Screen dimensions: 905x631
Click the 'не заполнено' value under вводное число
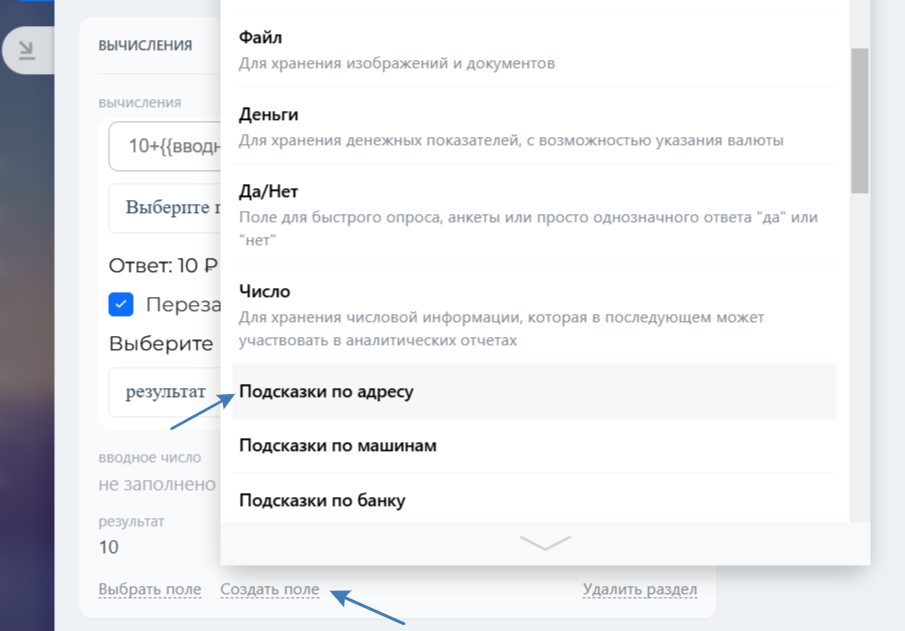tap(157, 484)
